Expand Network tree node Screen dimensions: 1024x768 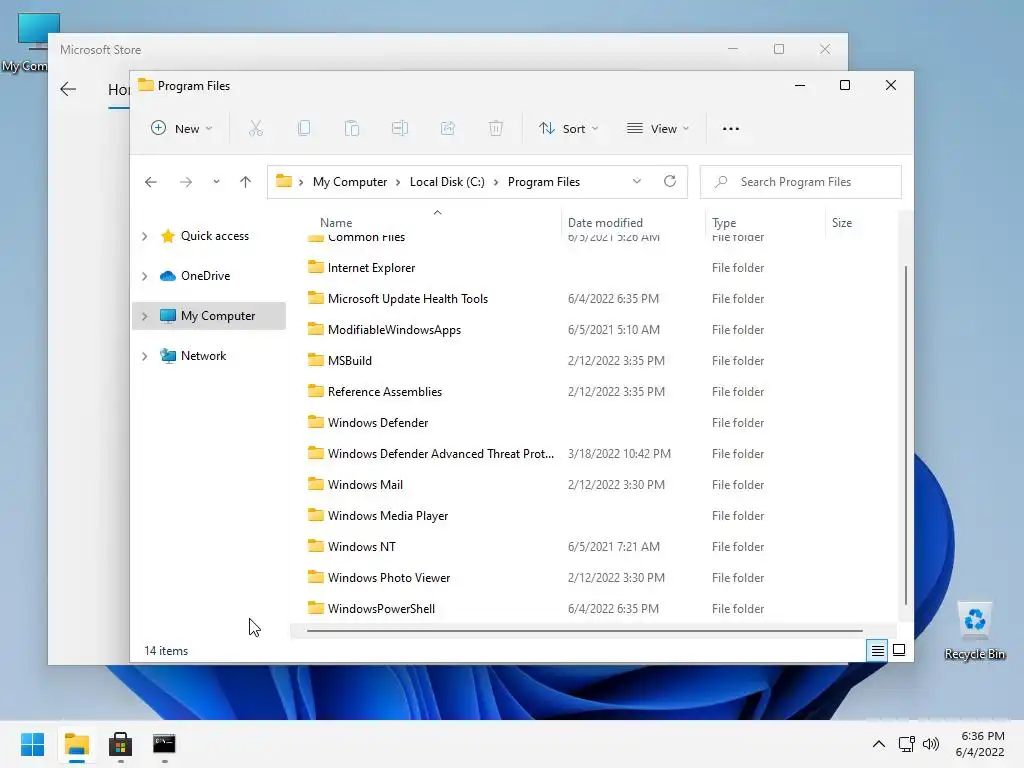[x=145, y=356]
